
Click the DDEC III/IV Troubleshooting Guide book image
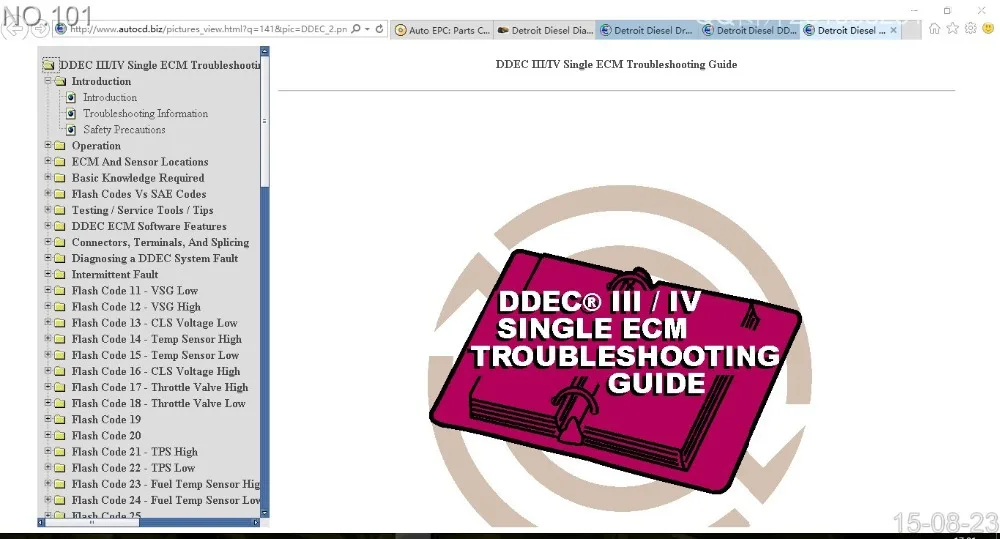pyautogui.click(x=617, y=371)
